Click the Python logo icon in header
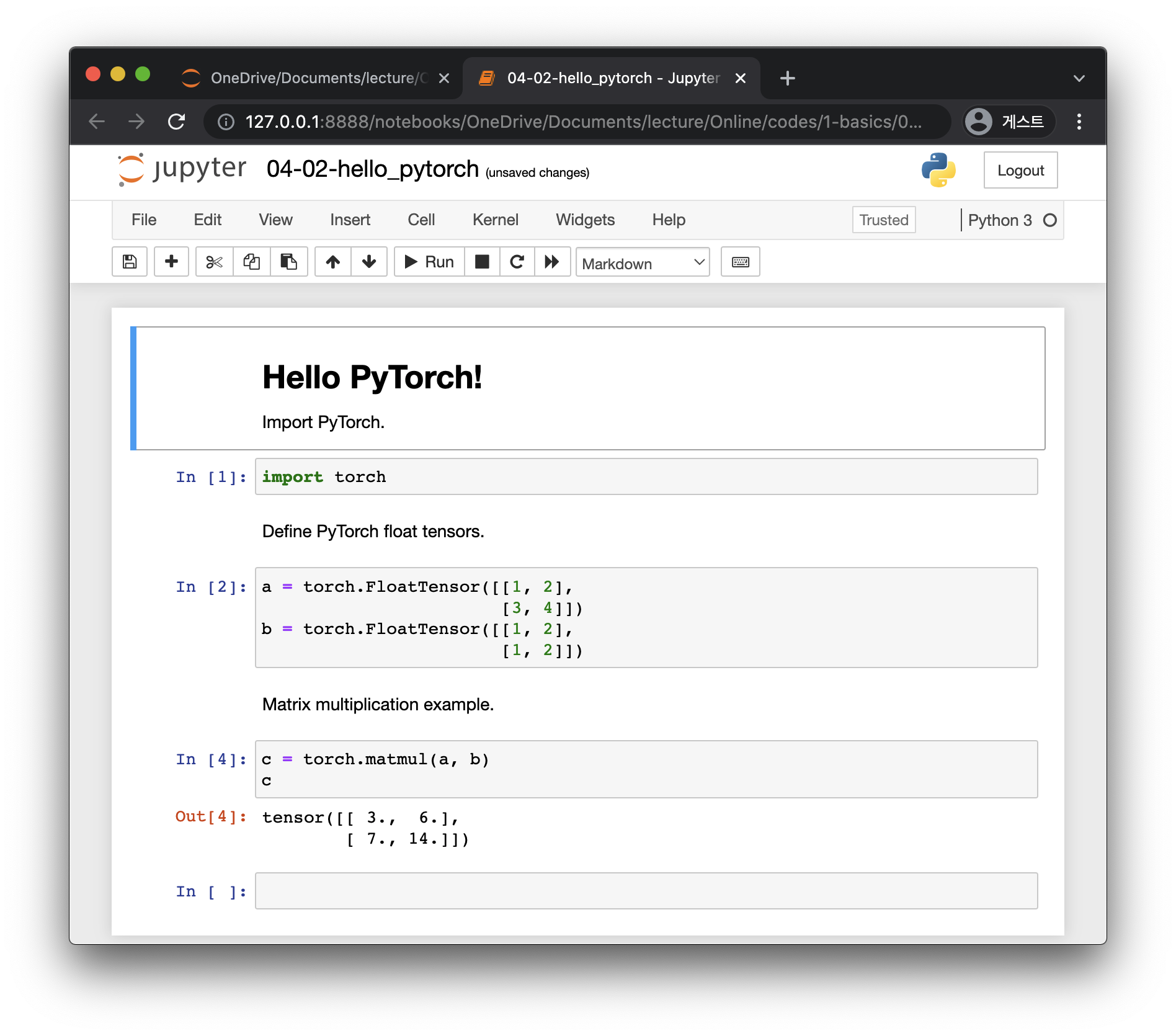This screenshot has width=1176, height=1036. tap(938, 170)
